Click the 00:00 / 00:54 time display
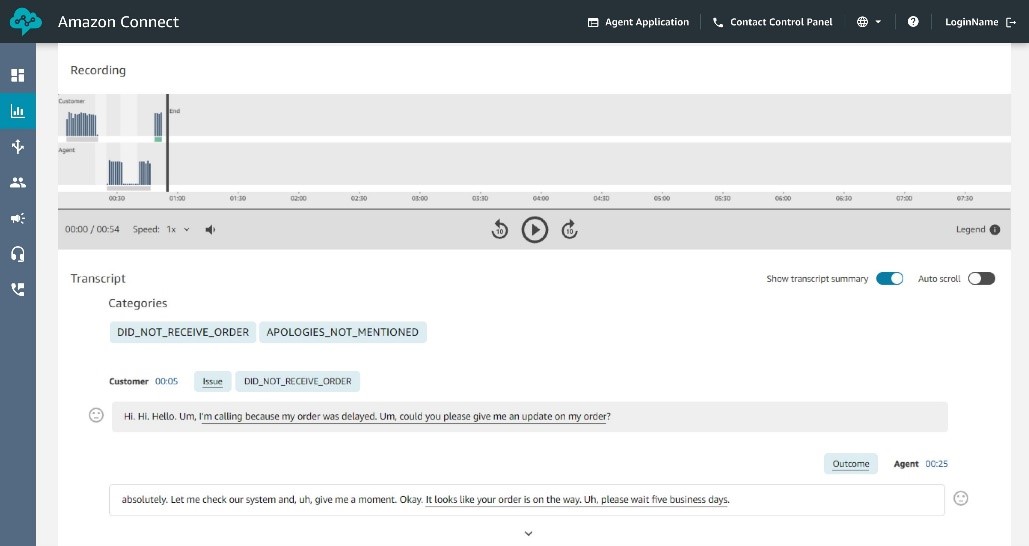 (92, 230)
